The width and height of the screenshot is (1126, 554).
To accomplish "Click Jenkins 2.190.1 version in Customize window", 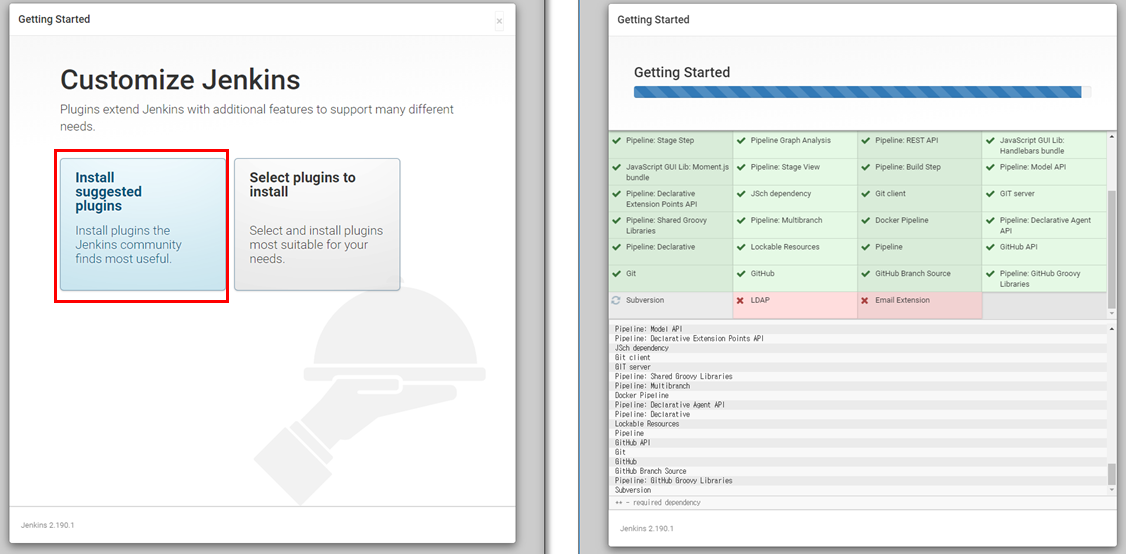I will click(47, 525).
